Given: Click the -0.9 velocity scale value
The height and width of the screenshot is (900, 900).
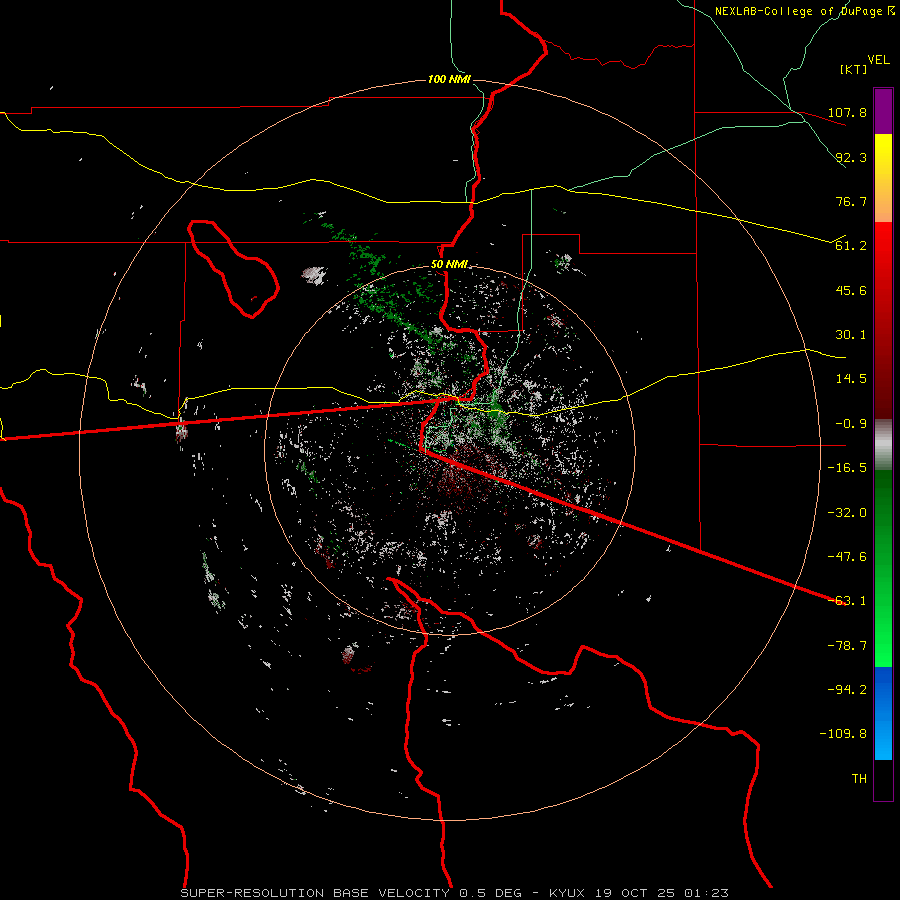Looking at the screenshot, I should tap(847, 424).
